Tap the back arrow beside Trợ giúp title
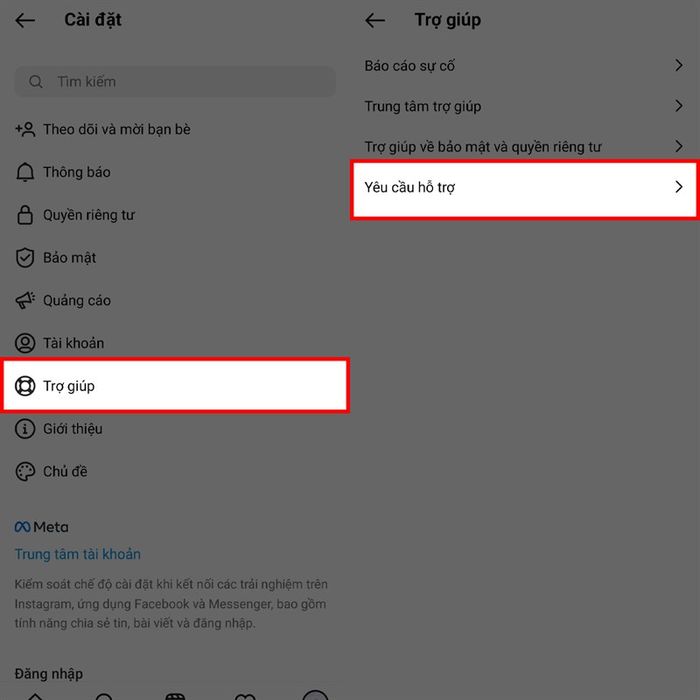Image resolution: width=700 pixels, height=700 pixels. (375, 21)
